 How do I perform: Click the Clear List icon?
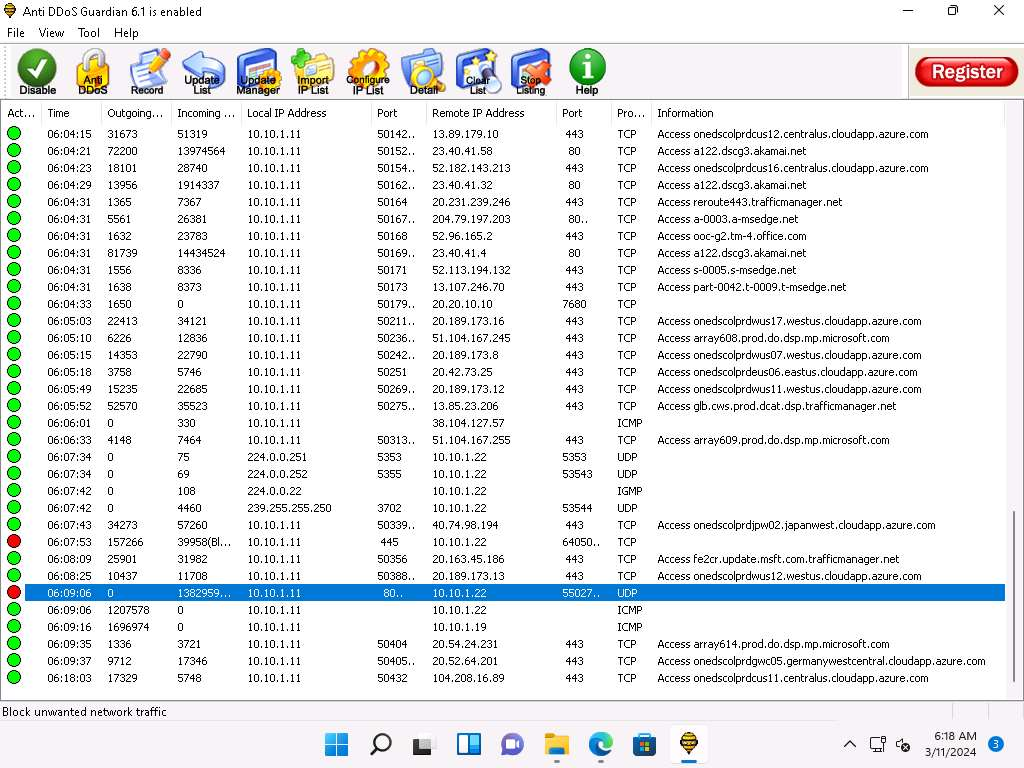coord(477,72)
